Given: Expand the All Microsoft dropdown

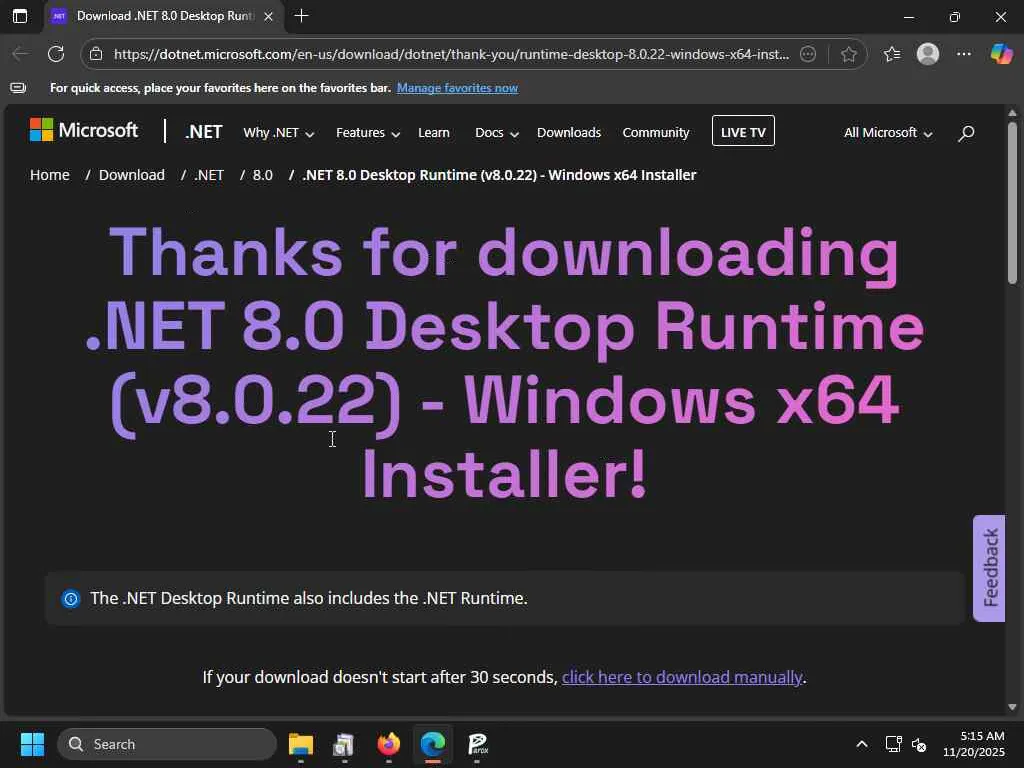Looking at the screenshot, I should [888, 133].
